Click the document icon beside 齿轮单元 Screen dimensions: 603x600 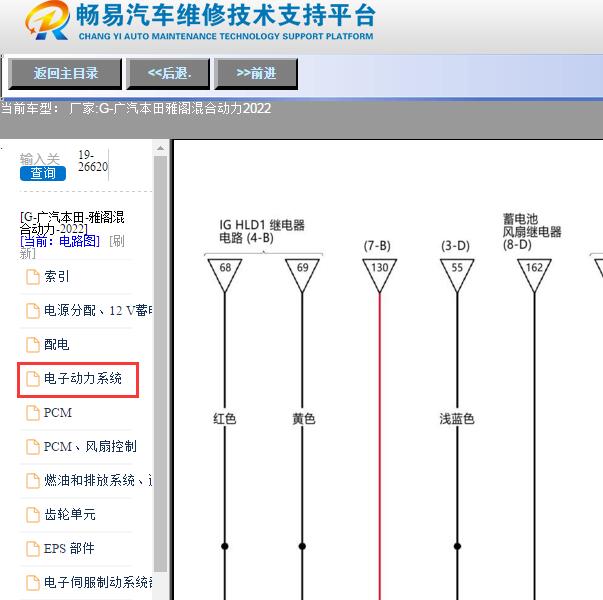(33, 515)
